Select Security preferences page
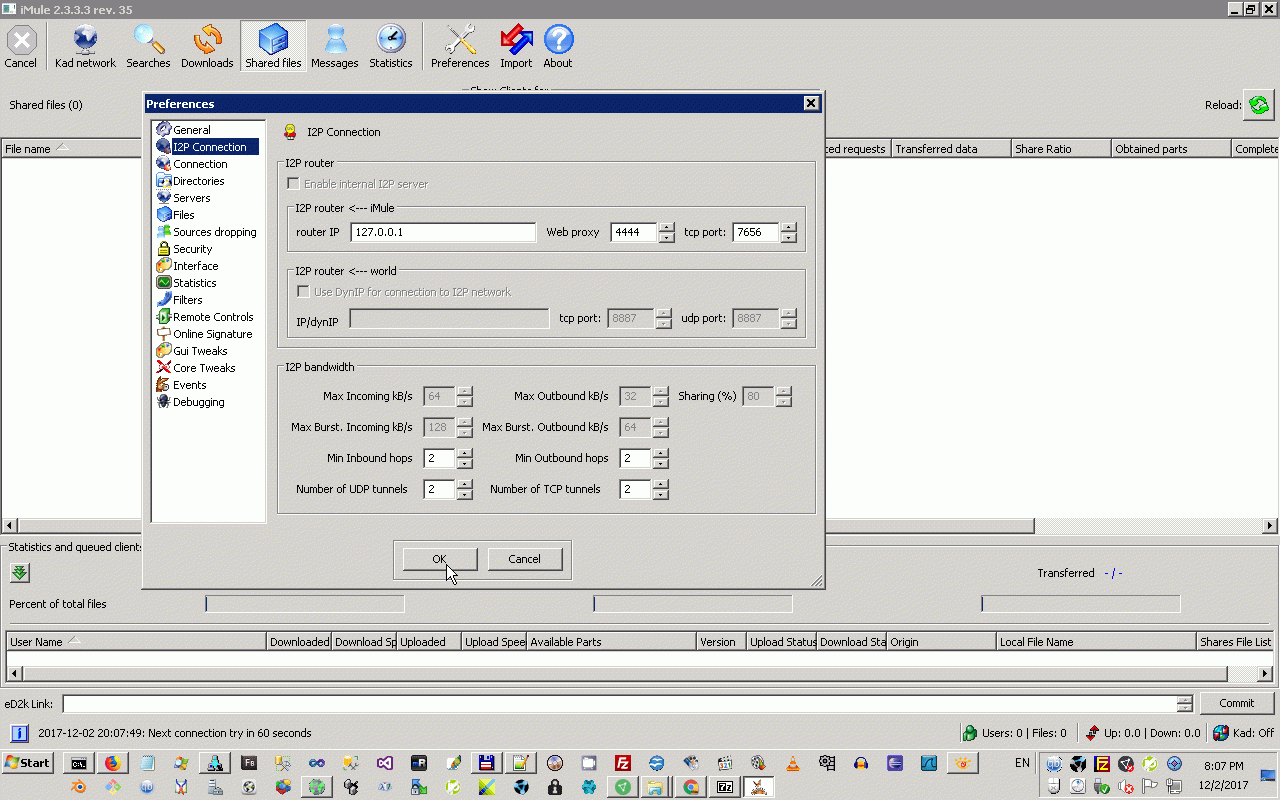Viewport: 1280px width, 800px height. coord(192,249)
